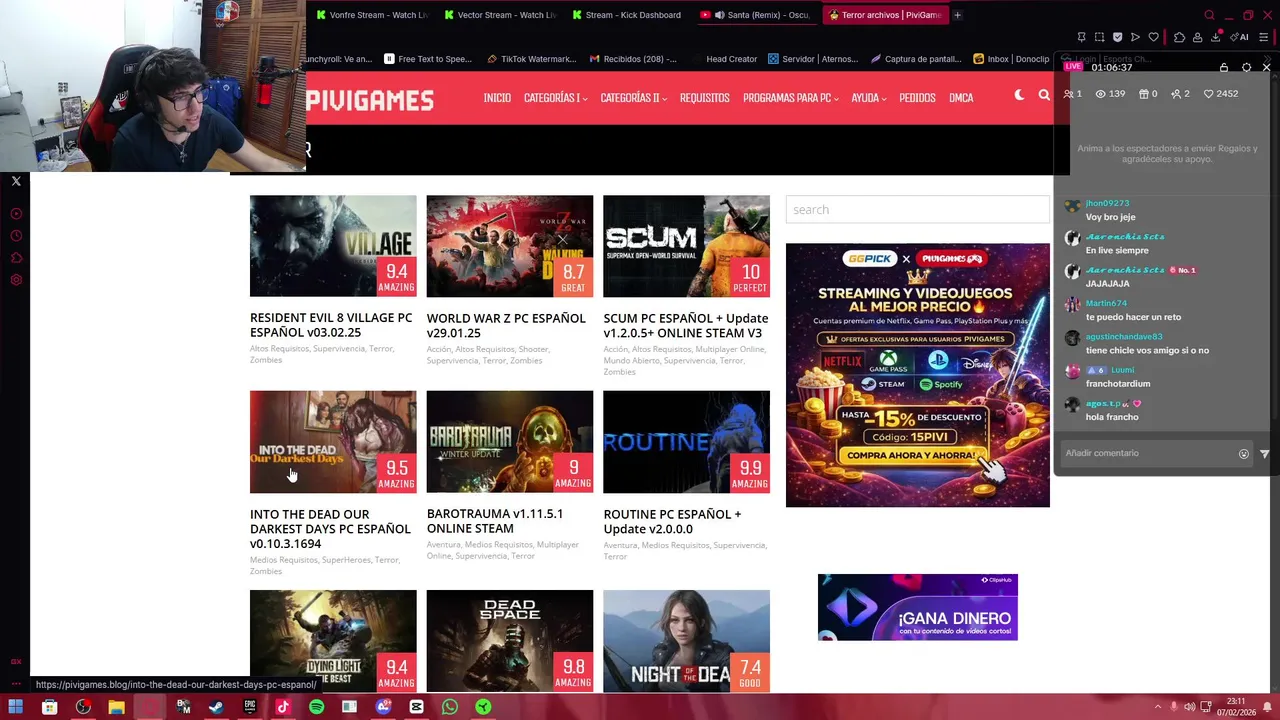Switch to Santa (Remix) YouTube tab

tap(756, 15)
